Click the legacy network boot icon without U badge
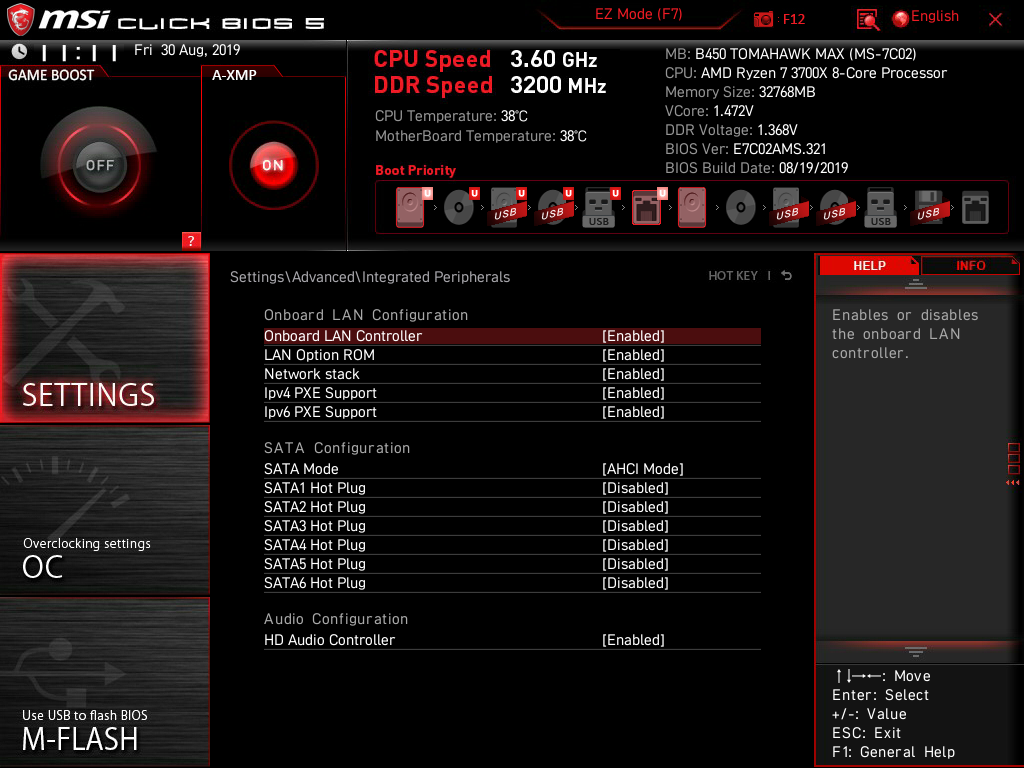This screenshot has height=768, width=1024. click(976, 208)
